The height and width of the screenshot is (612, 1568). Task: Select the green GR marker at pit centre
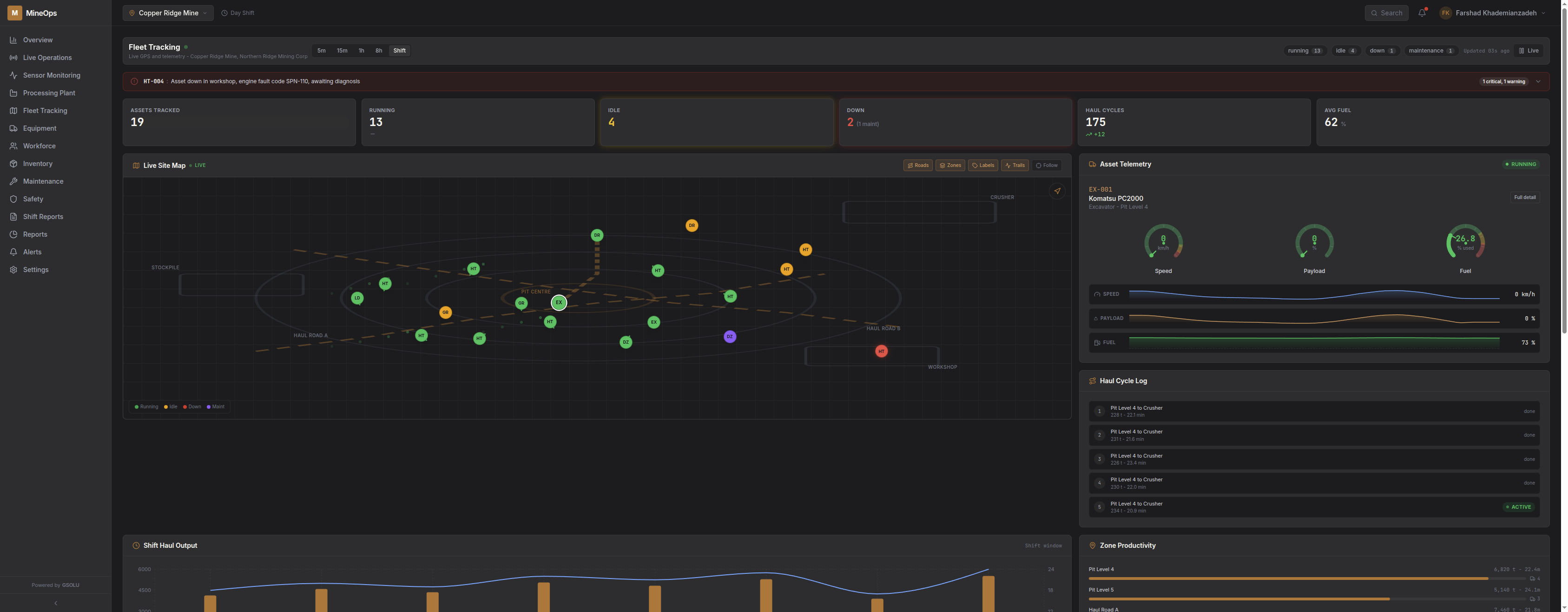click(521, 303)
